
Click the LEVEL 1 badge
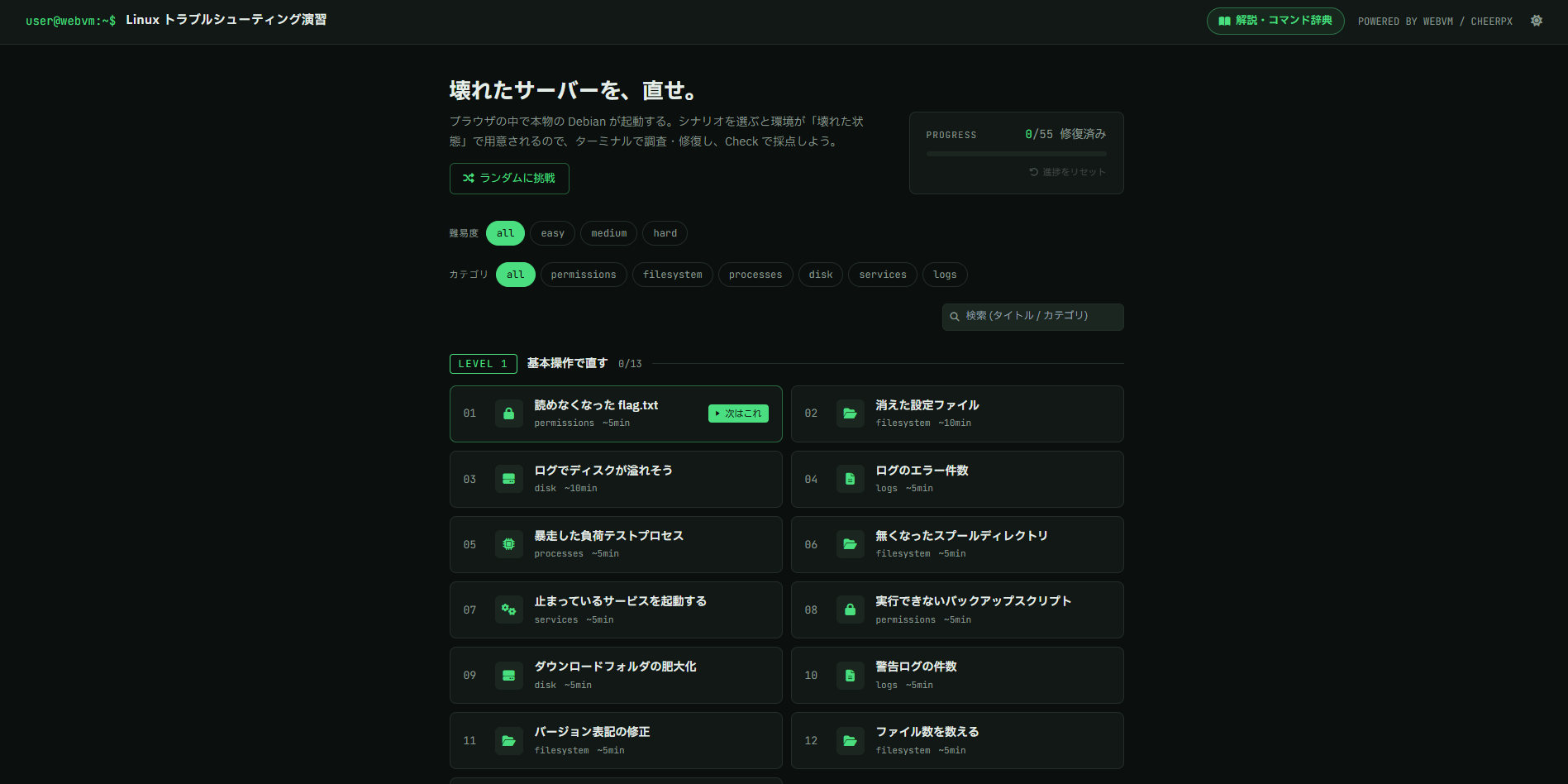tap(483, 364)
